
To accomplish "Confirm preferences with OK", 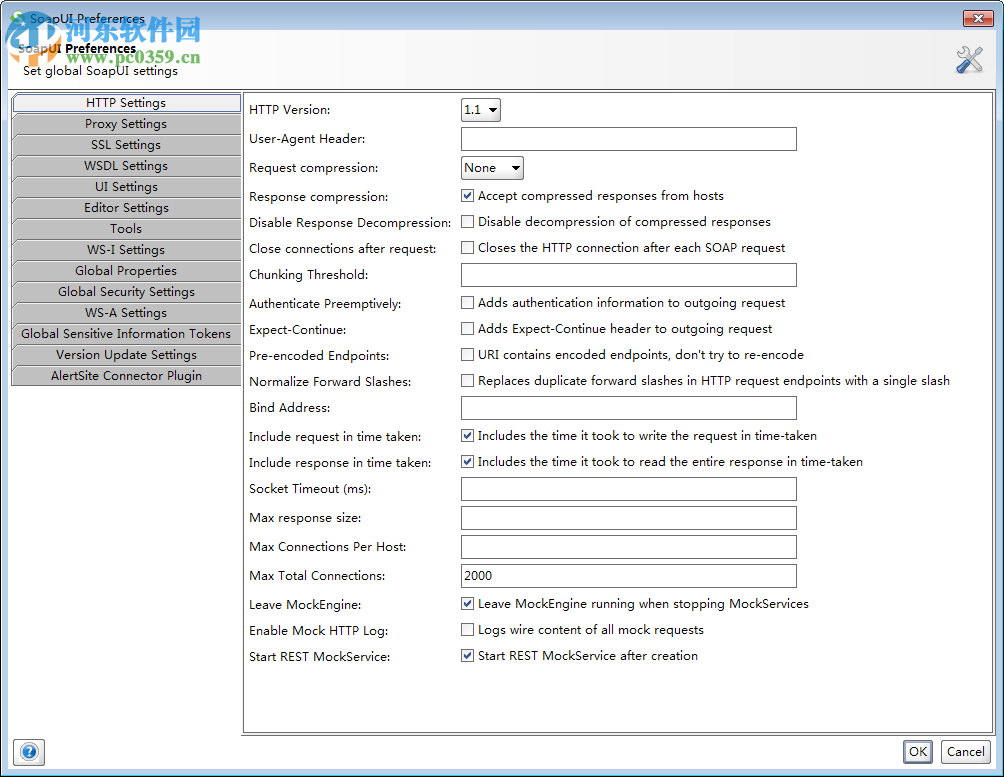I will click(917, 751).
